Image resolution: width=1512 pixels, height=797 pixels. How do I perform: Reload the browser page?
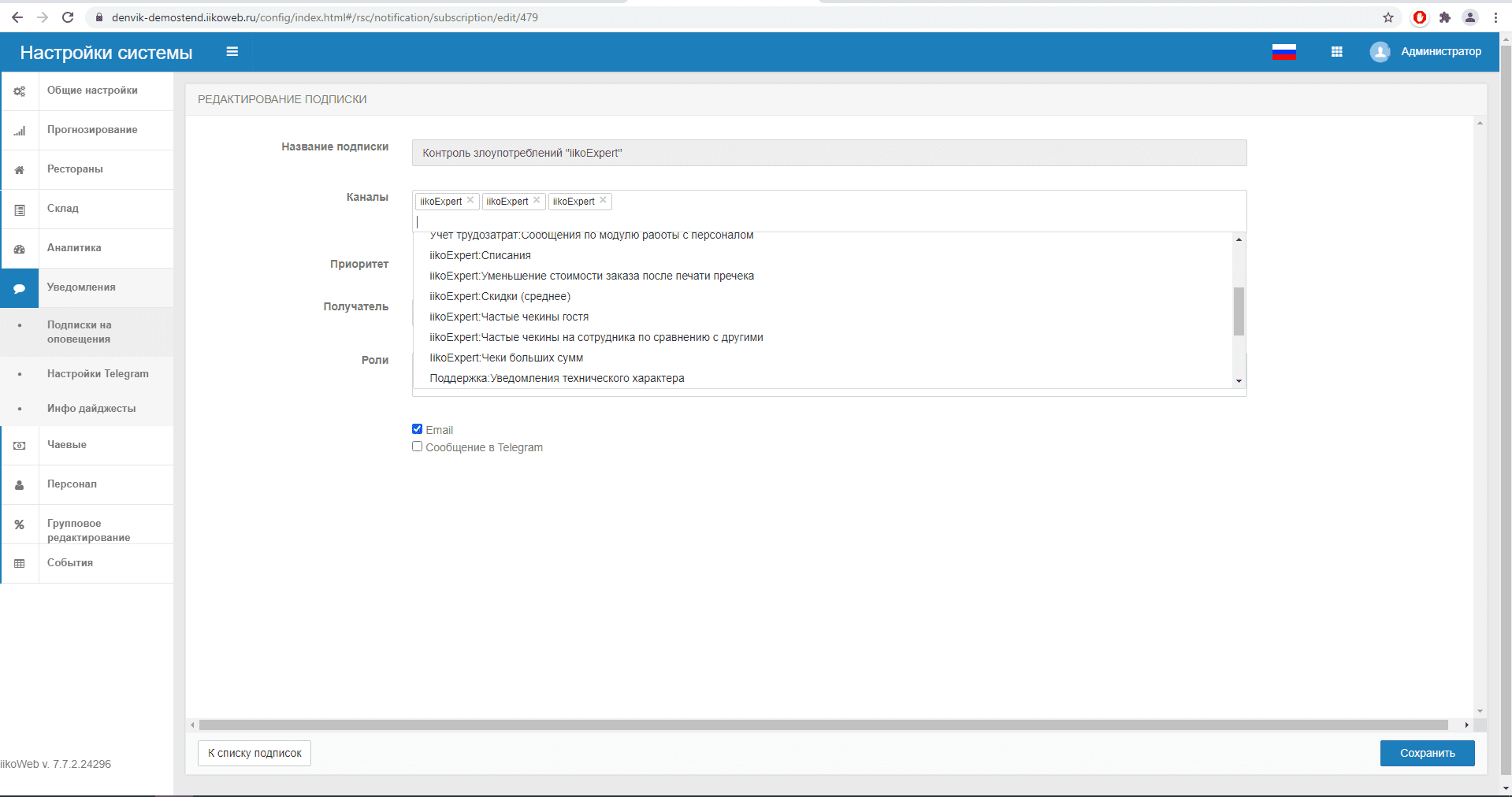(x=68, y=17)
